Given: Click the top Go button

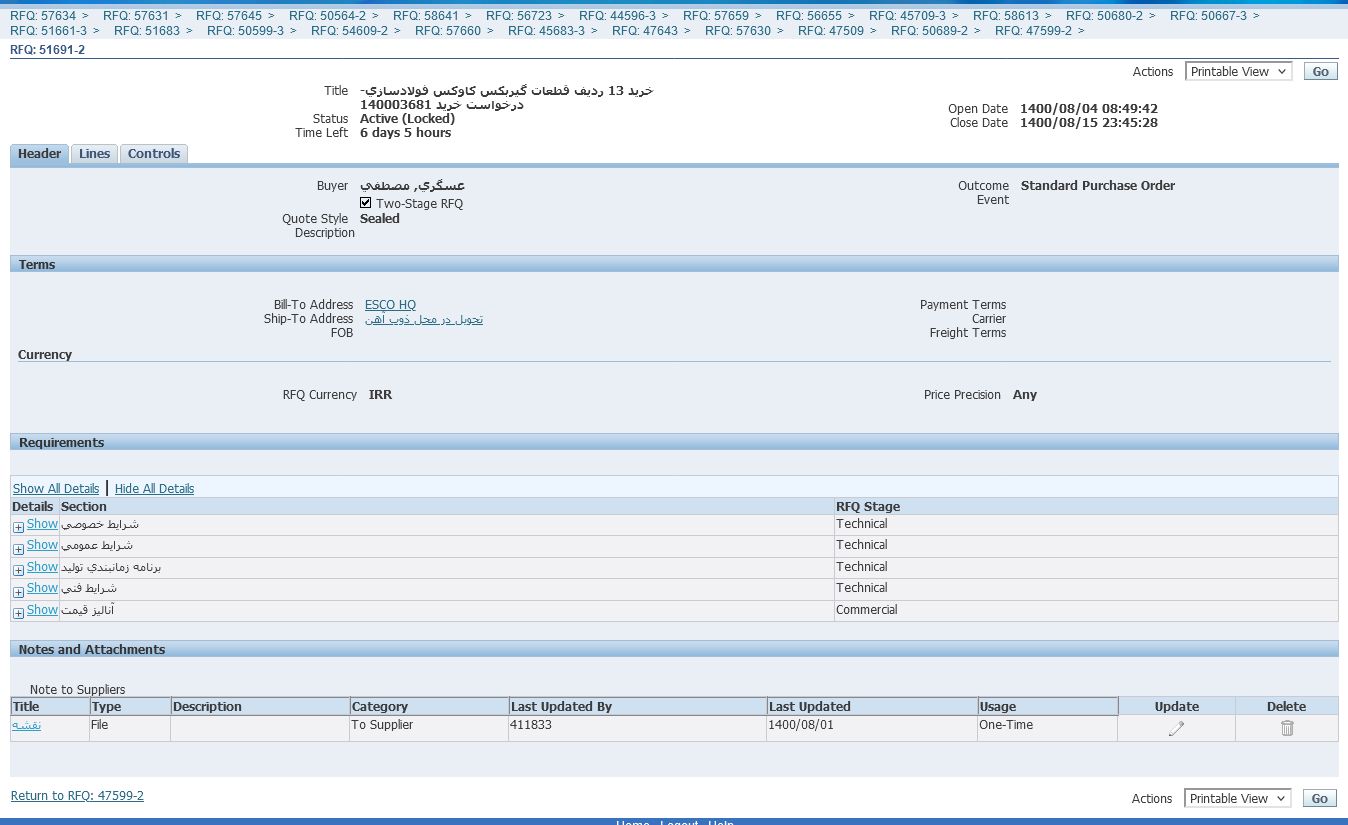Looking at the screenshot, I should pyautogui.click(x=1320, y=72).
